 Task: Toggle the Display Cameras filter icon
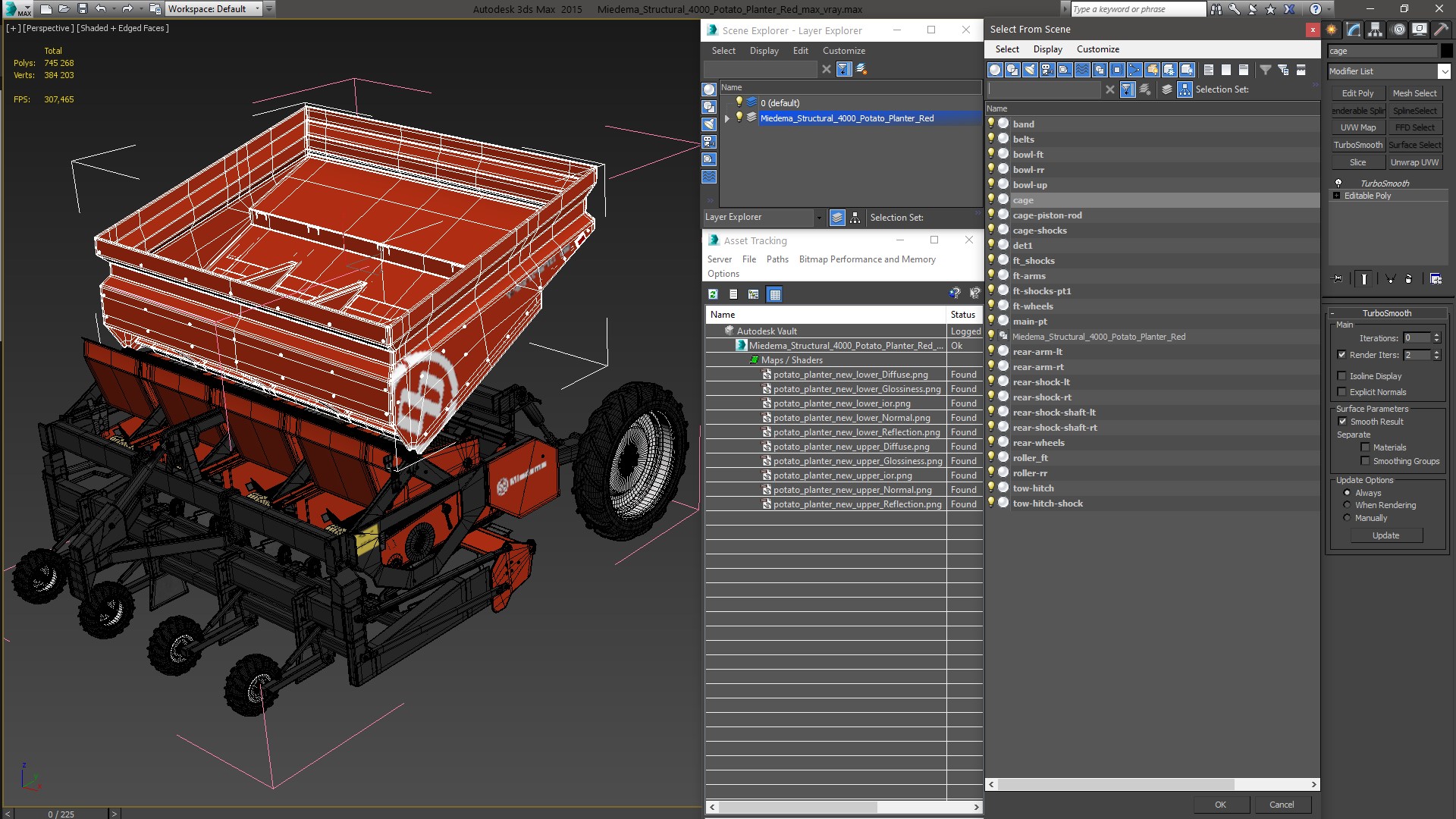coord(1047,70)
